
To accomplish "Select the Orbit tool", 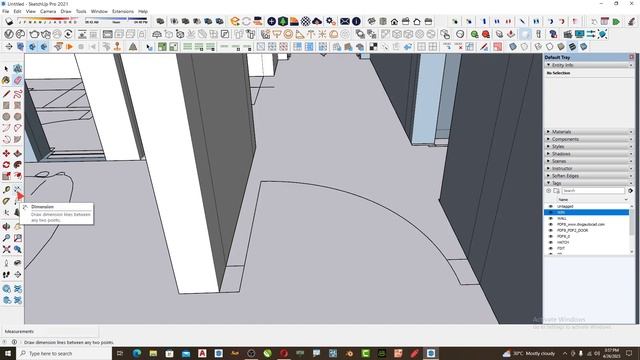I will [x=6, y=227].
